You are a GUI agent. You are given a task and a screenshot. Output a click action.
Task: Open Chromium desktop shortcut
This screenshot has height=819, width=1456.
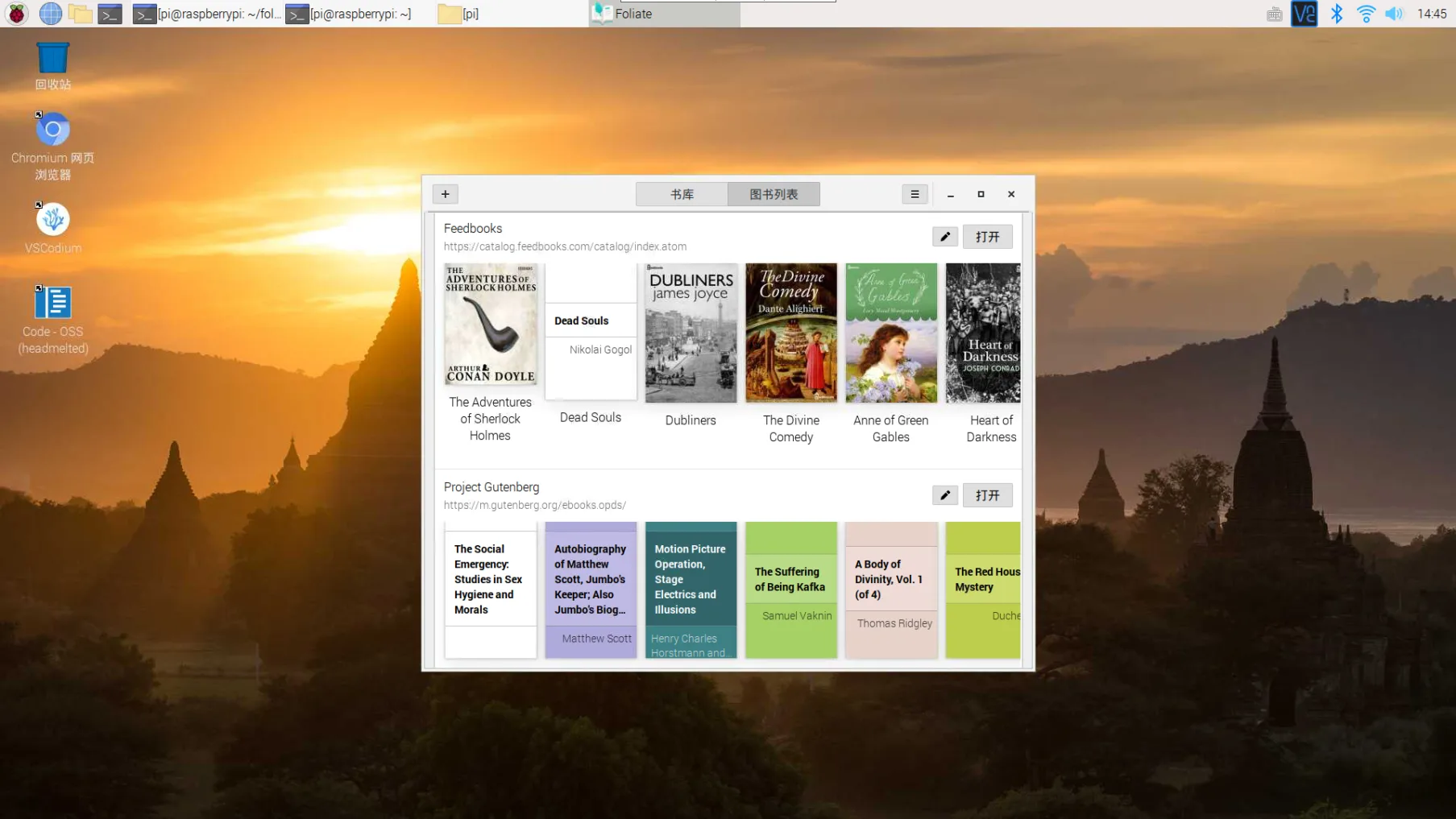[52, 146]
